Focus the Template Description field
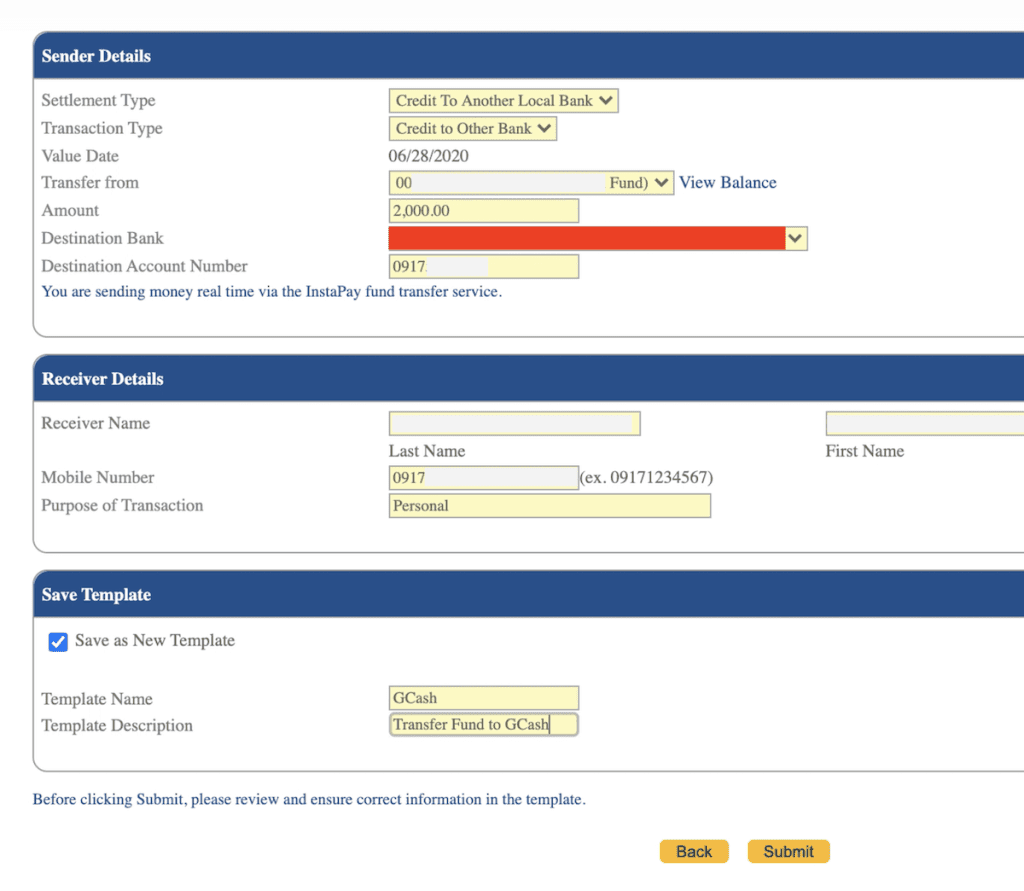 [483, 725]
